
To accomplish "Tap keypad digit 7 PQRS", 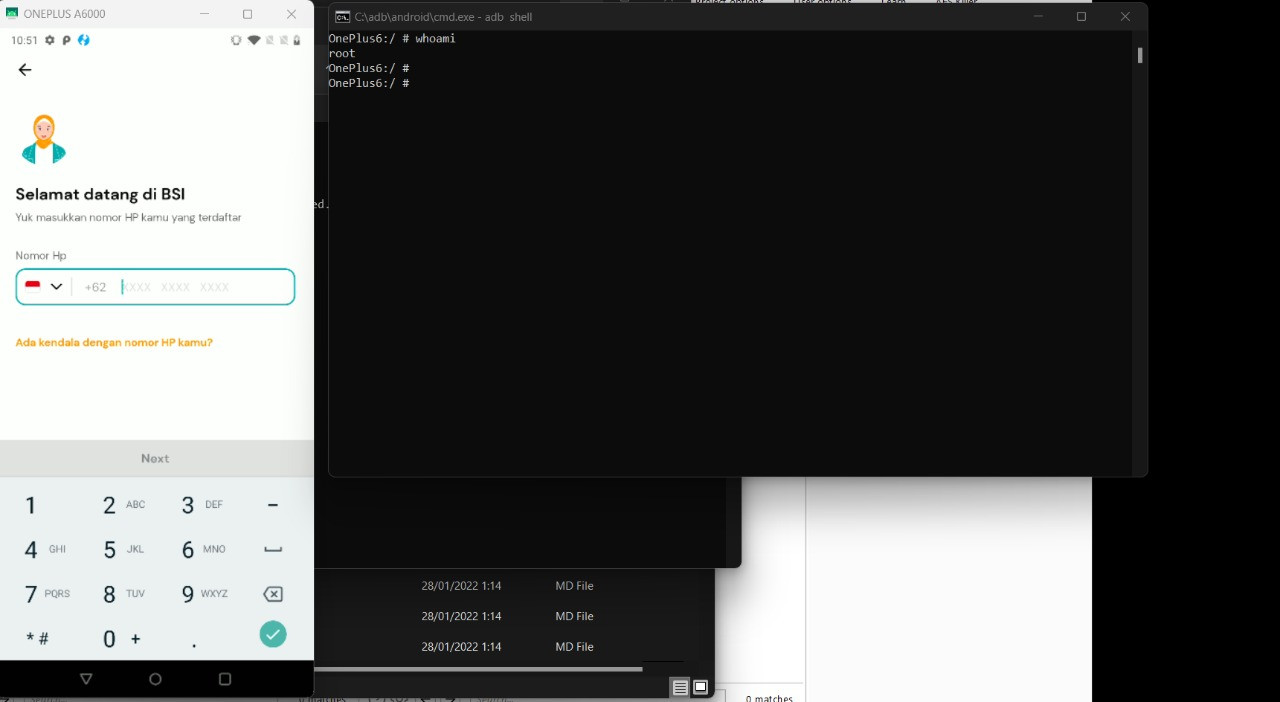I will tap(47, 594).
